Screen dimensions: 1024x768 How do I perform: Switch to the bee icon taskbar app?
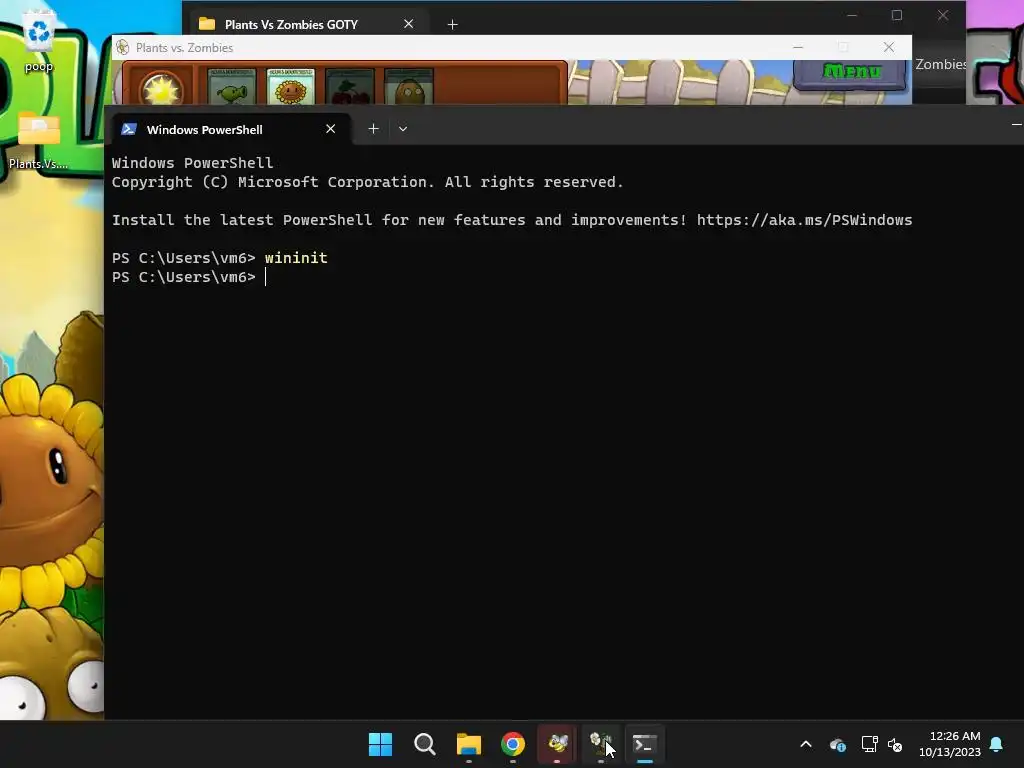point(557,744)
